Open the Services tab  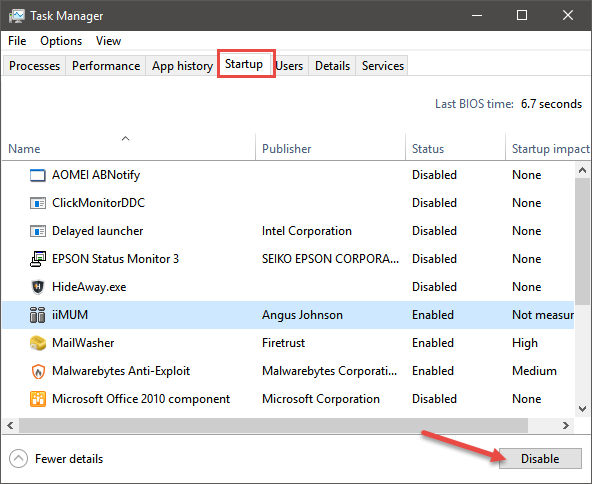pos(382,66)
